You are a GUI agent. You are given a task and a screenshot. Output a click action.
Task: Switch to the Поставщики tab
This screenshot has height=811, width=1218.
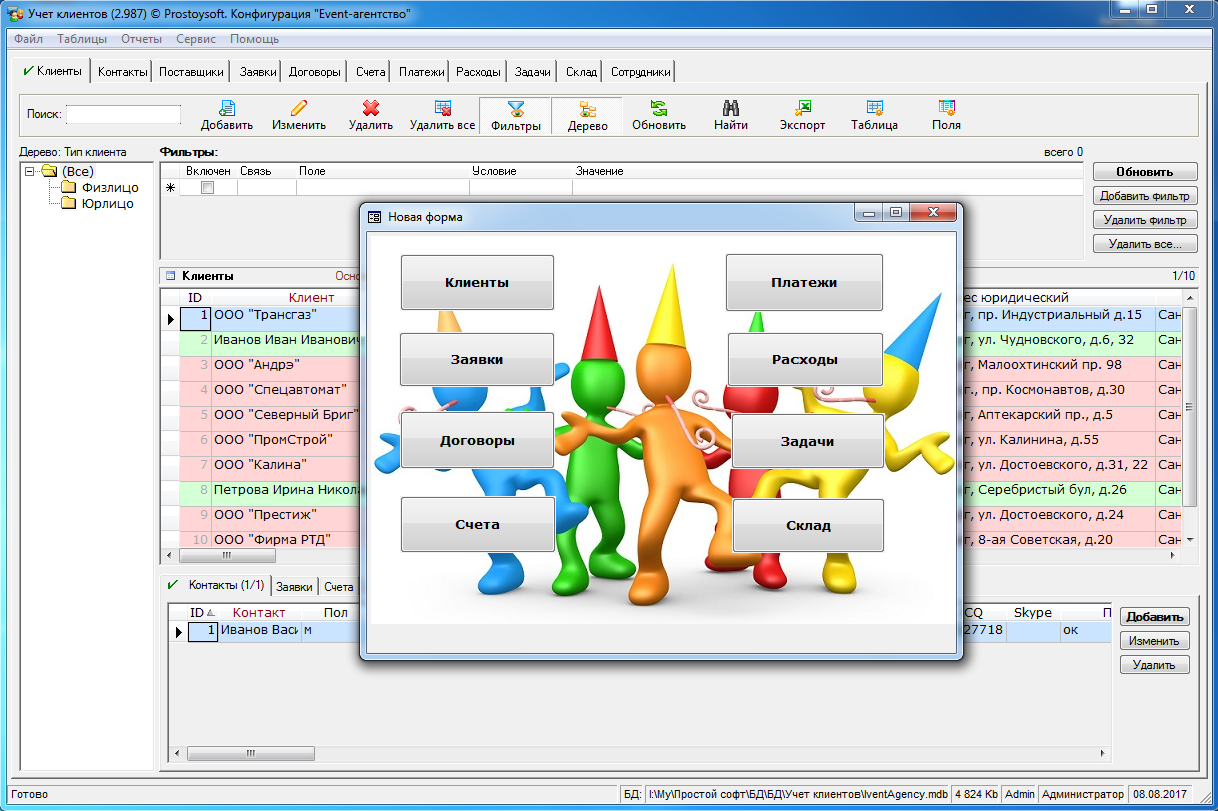[x=191, y=72]
